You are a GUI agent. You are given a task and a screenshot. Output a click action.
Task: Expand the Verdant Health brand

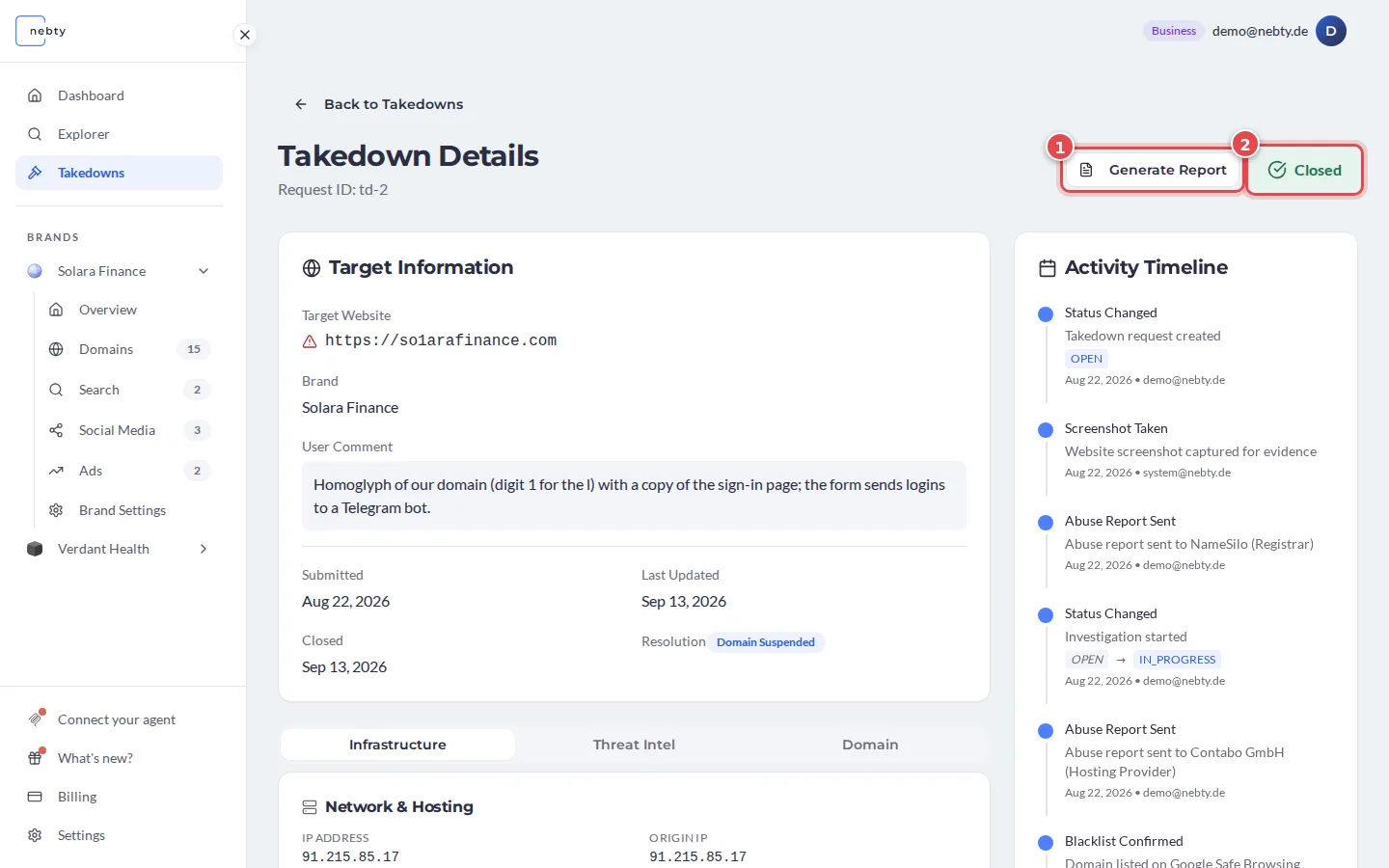(204, 549)
